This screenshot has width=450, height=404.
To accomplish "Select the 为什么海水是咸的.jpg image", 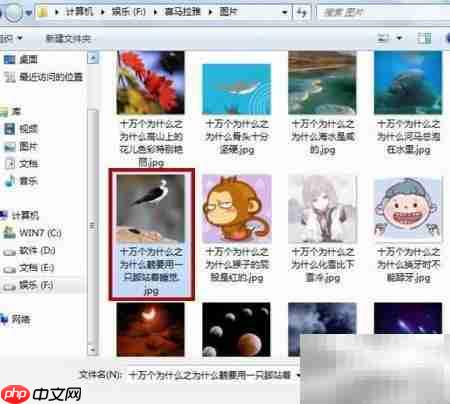I will click(x=322, y=102).
